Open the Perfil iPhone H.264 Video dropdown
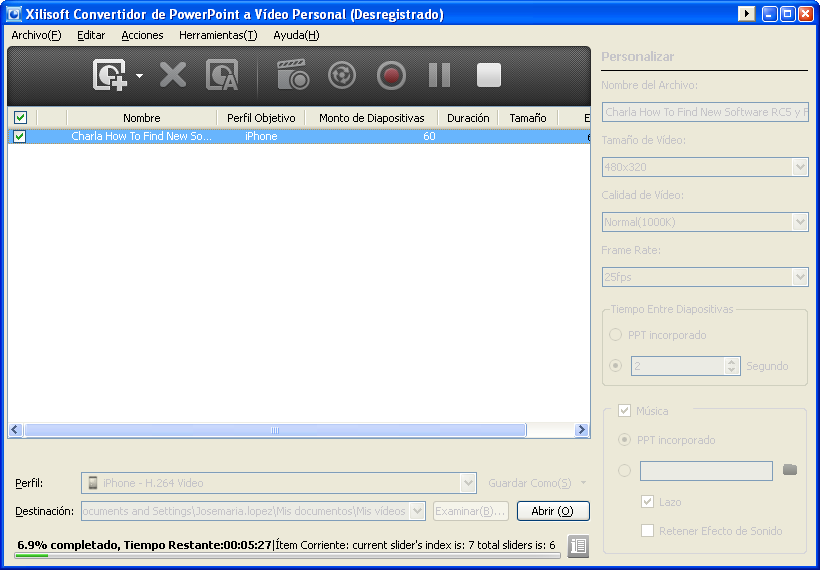The width and height of the screenshot is (820, 570). point(468,483)
